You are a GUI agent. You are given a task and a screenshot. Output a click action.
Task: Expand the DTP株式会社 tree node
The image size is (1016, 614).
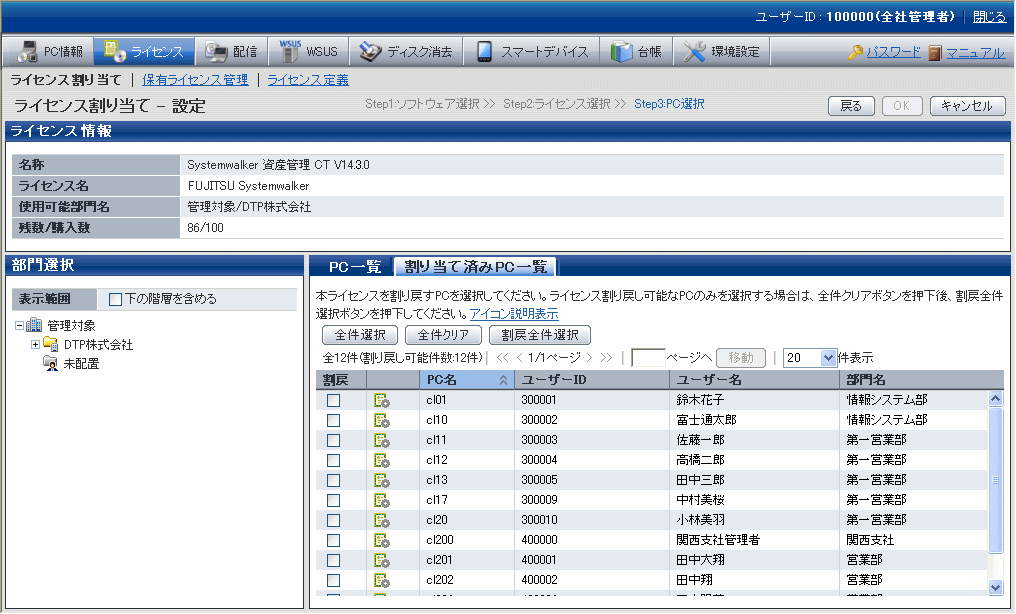coord(36,345)
